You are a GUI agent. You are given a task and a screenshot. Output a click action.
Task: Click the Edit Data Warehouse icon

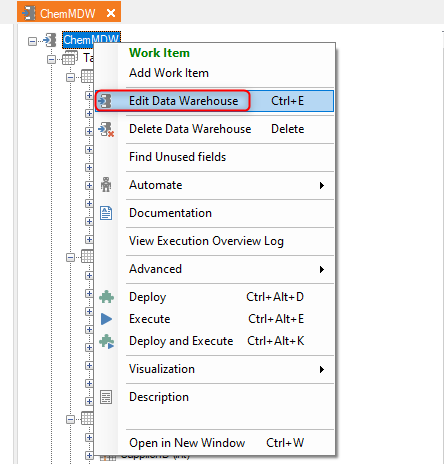[x=106, y=101]
